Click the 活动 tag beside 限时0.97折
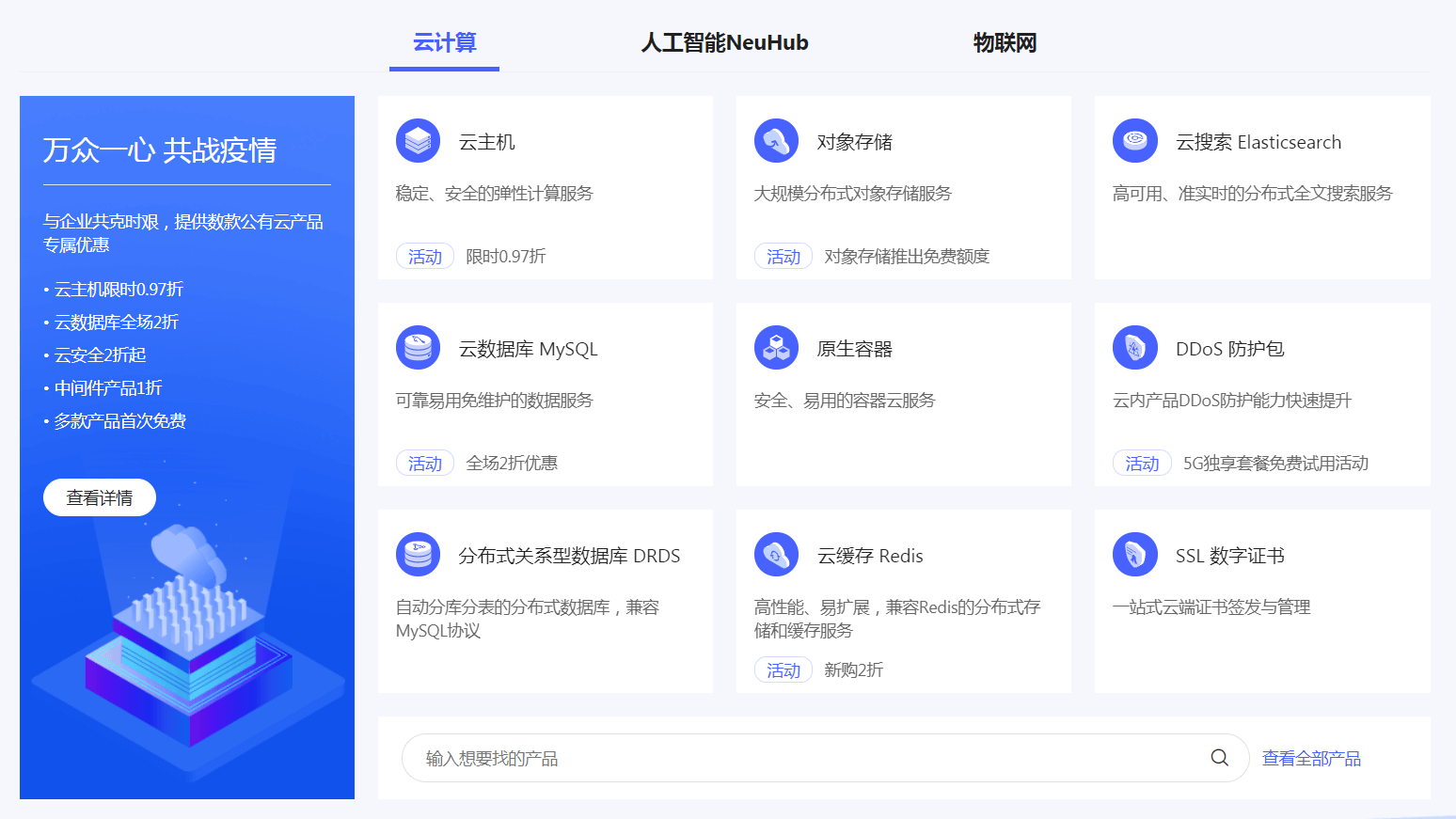The width and height of the screenshot is (1456, 819). pos(425,257)
